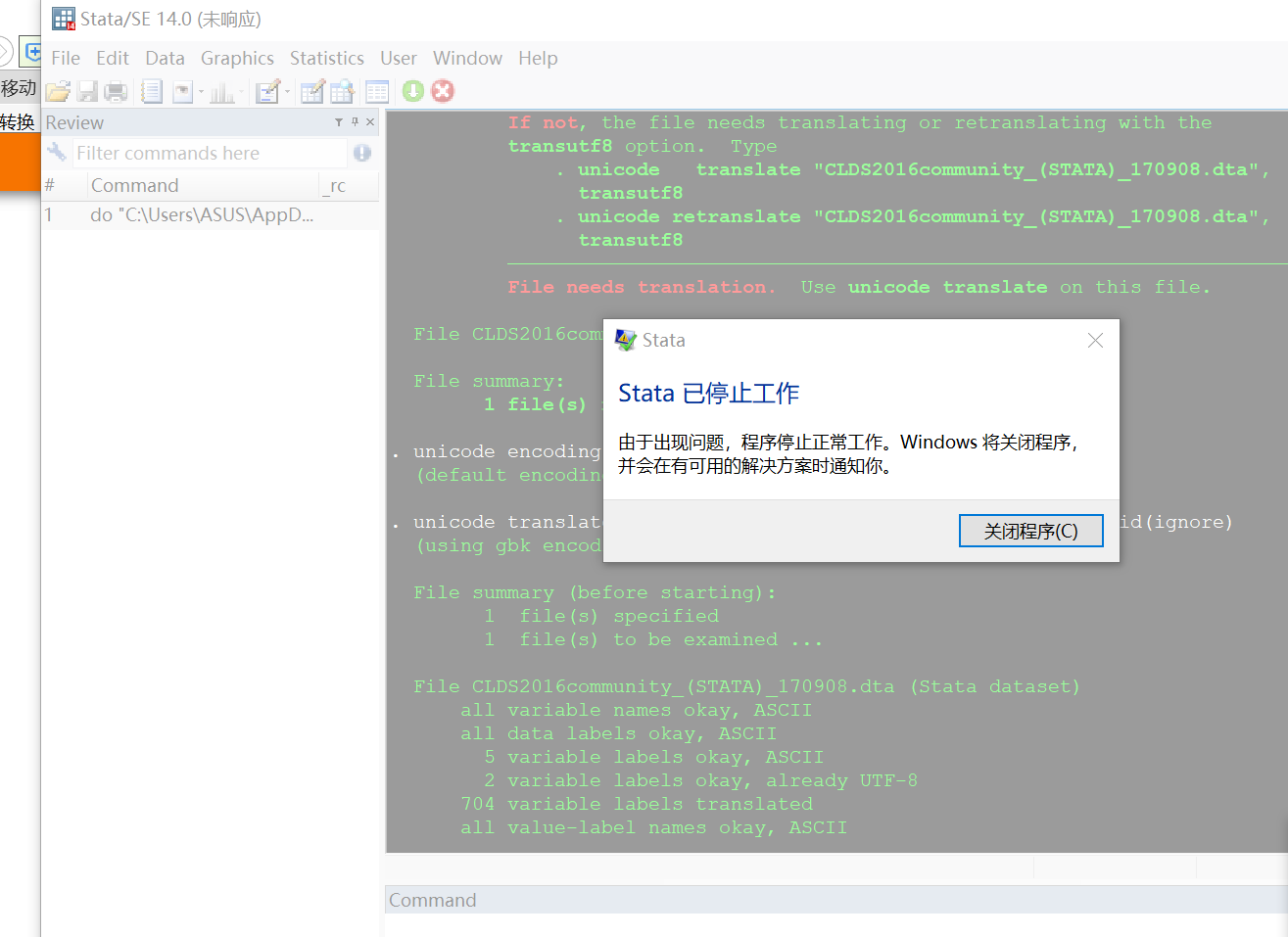
Task: Open the Do-file Editor toolbar icon
Action: [267, 91]
